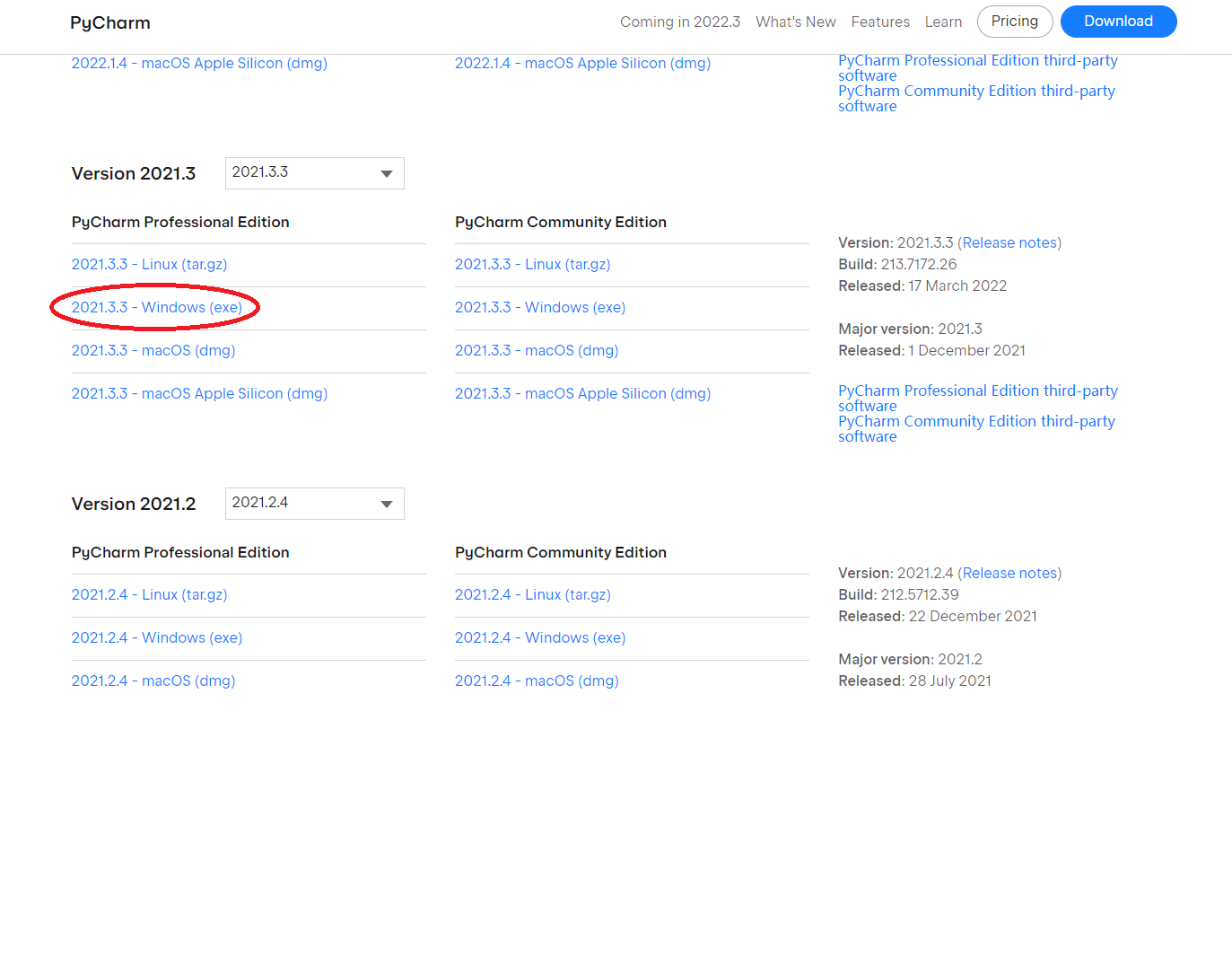Image resolution: width=1232 pixels, height=957 pixels.
Task: Go to the Features page
Action: point(880,22)
